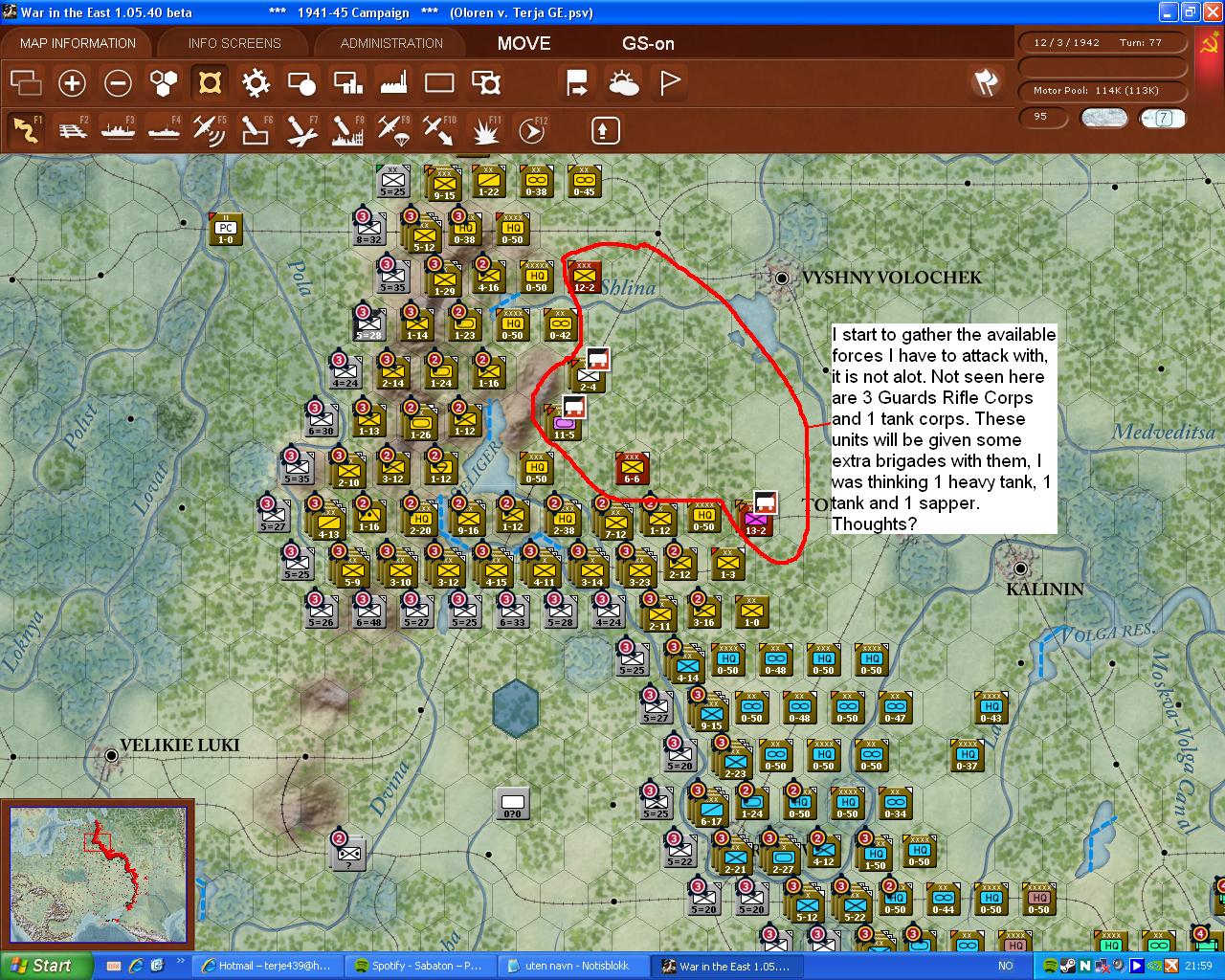Click the overlapping windows toolbar icon
Viewport: 1225px width, 980px height.
[x=26, y=83]
